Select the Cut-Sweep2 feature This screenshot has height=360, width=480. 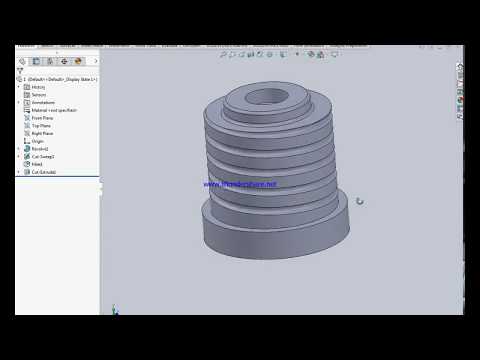click(39, 156)
